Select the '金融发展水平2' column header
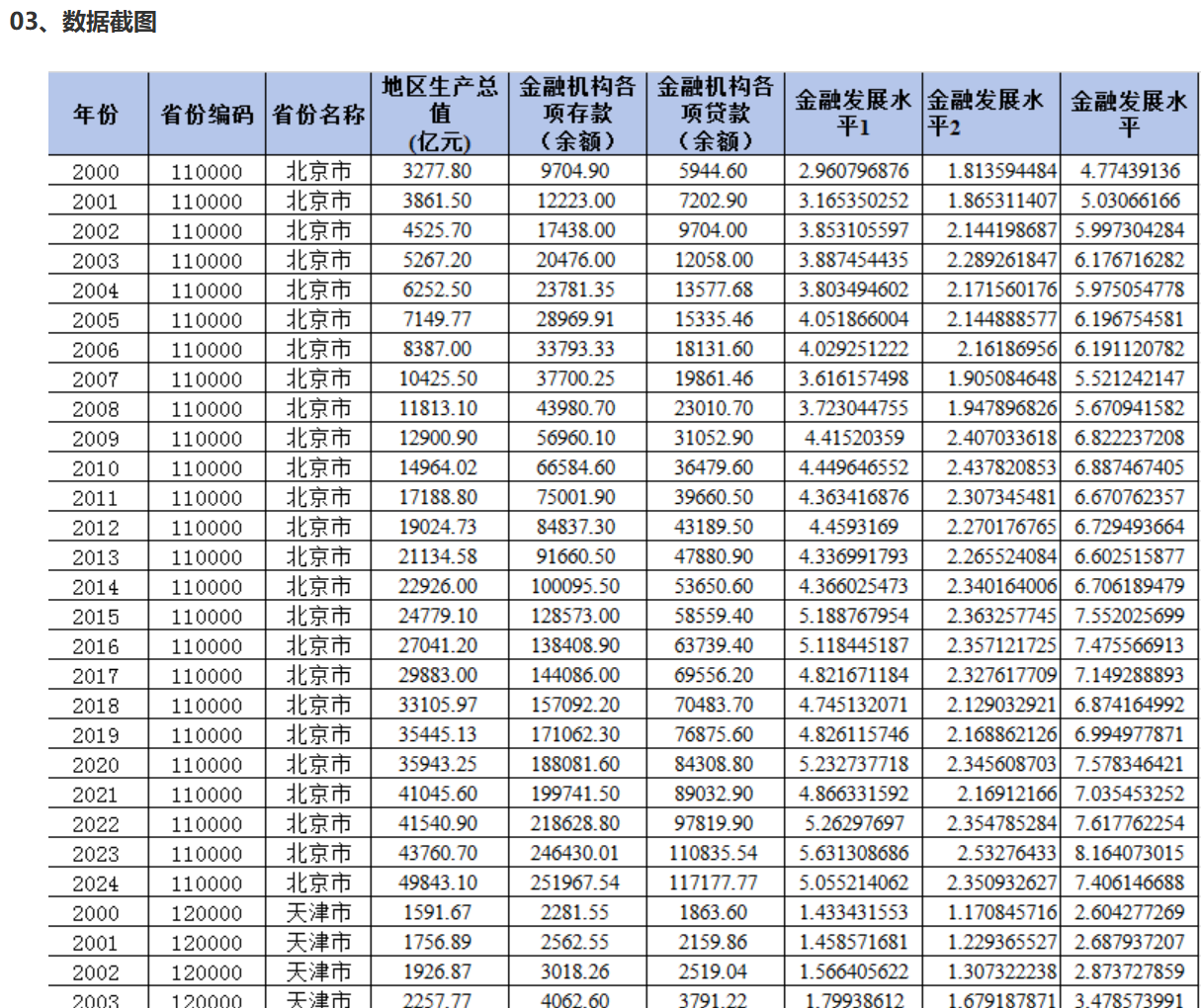Image resolution: width=1201 pixels, height=1008 pixels. (x=990, y=114)
